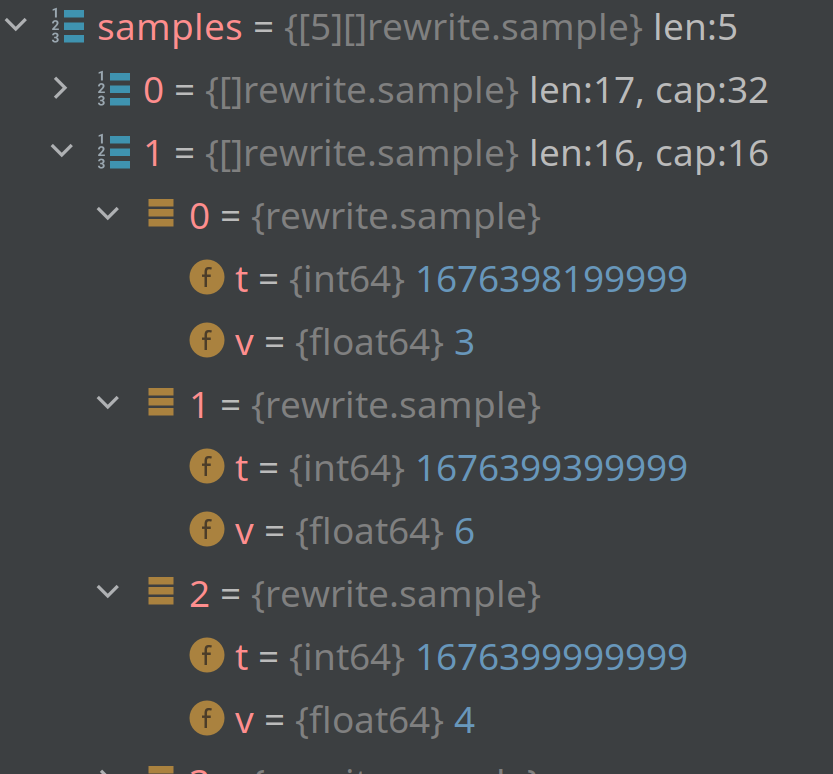Screen dimensions: 833x774
Task: Select the {[]rewrite.sample} type on the len:17 row
Action: [362, 91]
